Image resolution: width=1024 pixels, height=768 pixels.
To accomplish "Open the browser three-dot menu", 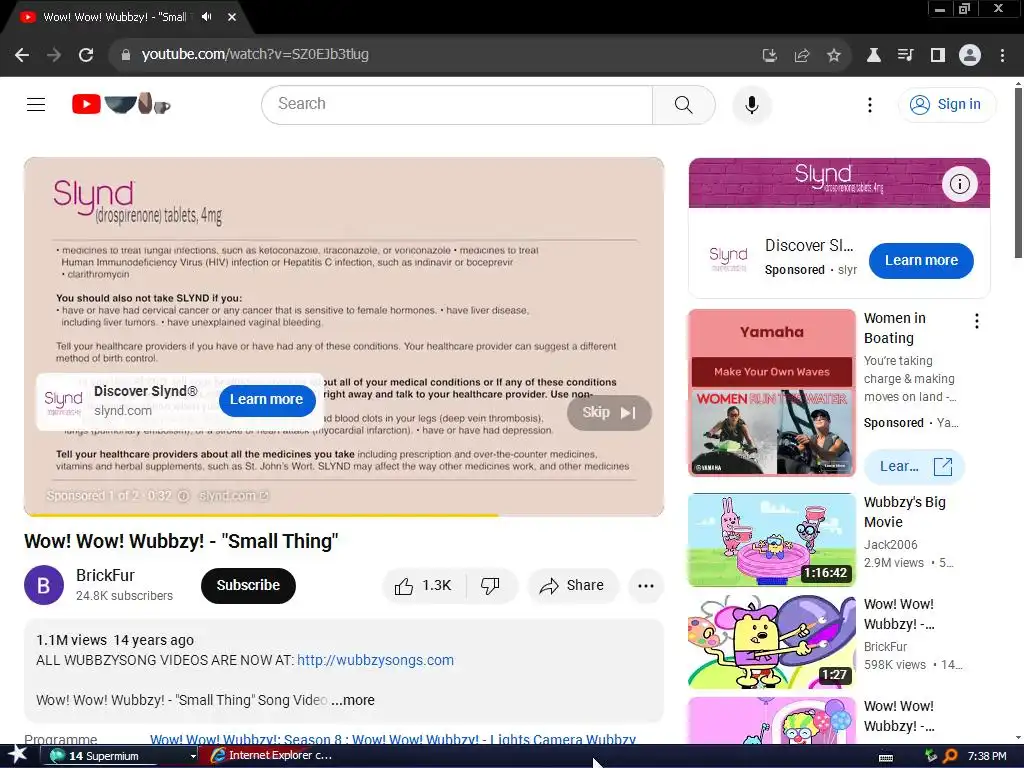I will pyautogui.click(x=1002, y=55).
